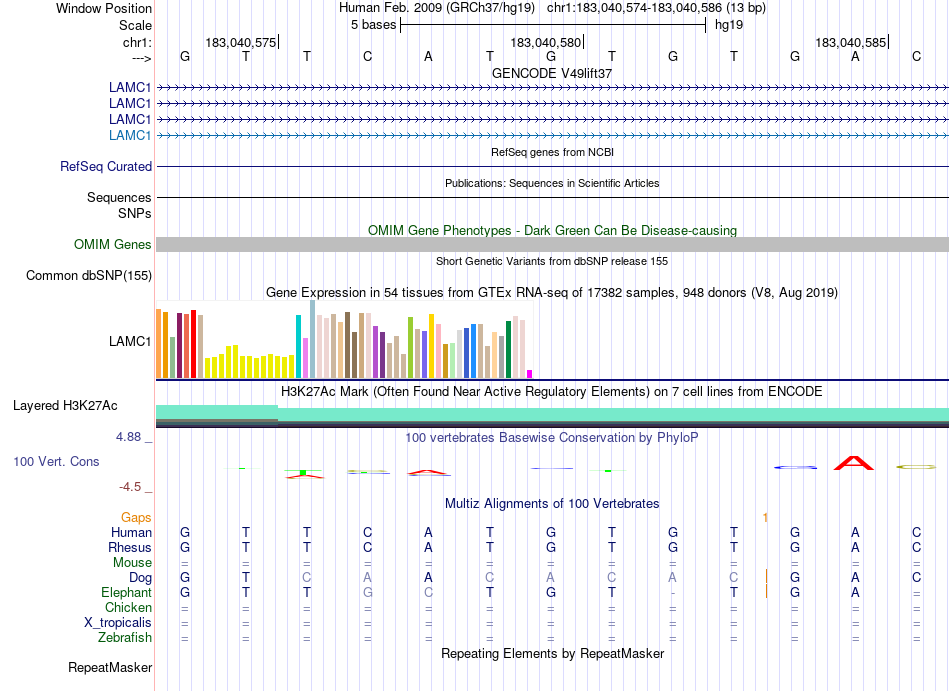Click the Scale label
The image size is (950, 691).
tap(135, 25)
